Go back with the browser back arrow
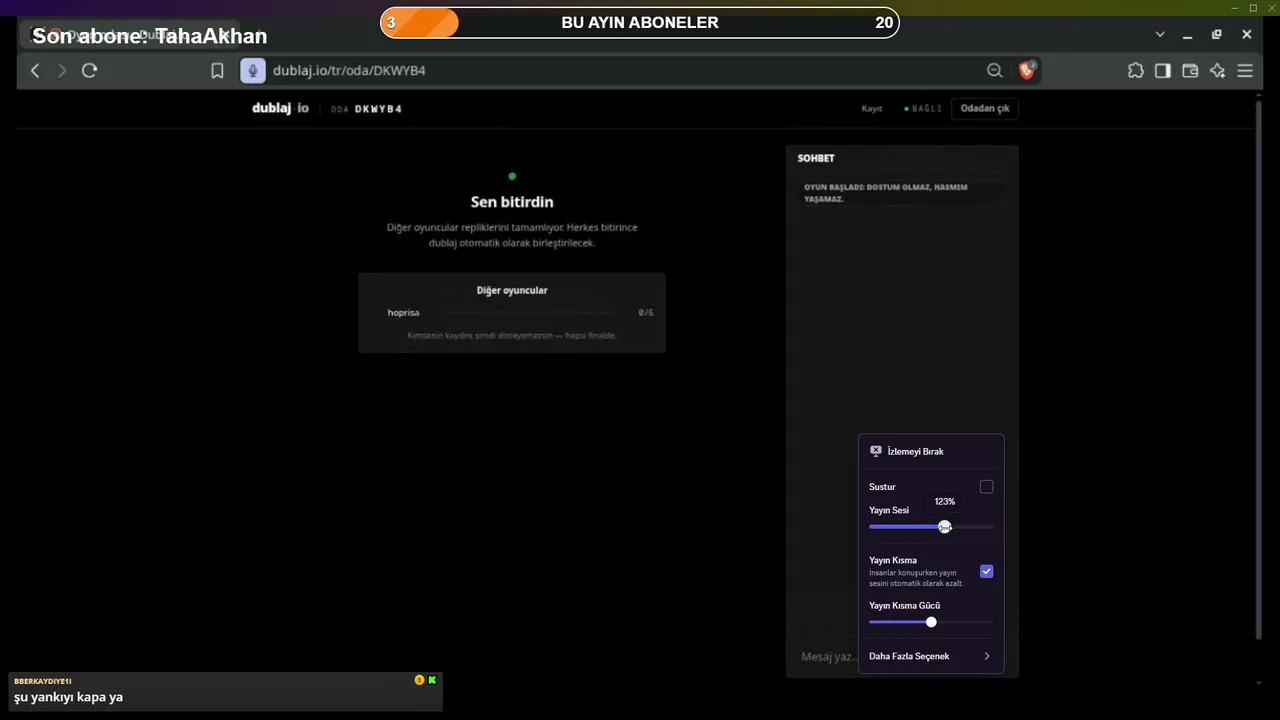The image size is (1280, 720). 35,70
